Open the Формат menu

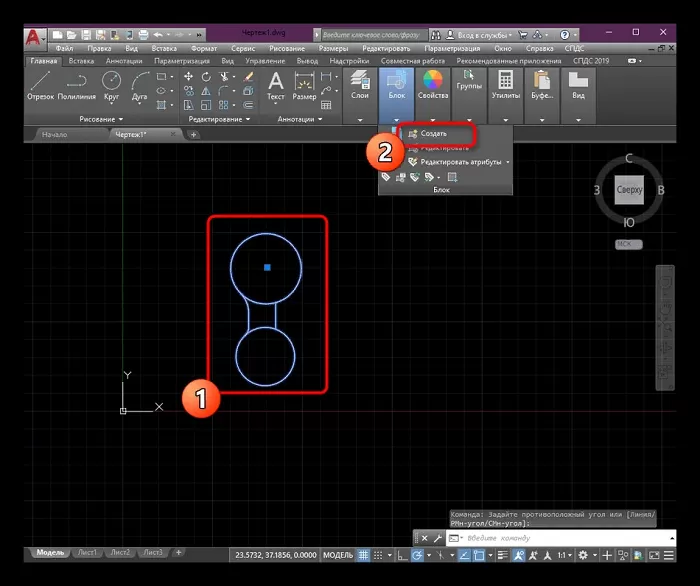[x=204, y=48]
